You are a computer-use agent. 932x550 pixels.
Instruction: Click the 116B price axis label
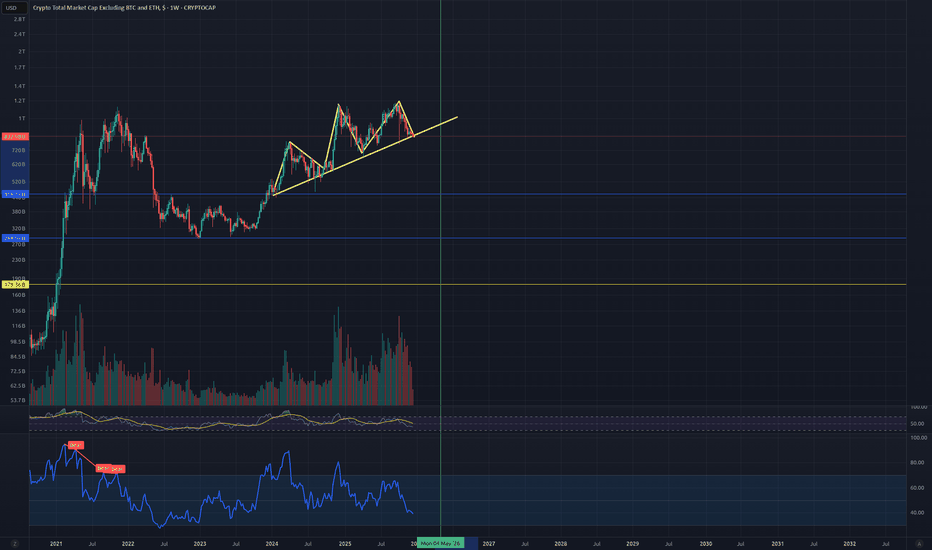pos(19,326)
